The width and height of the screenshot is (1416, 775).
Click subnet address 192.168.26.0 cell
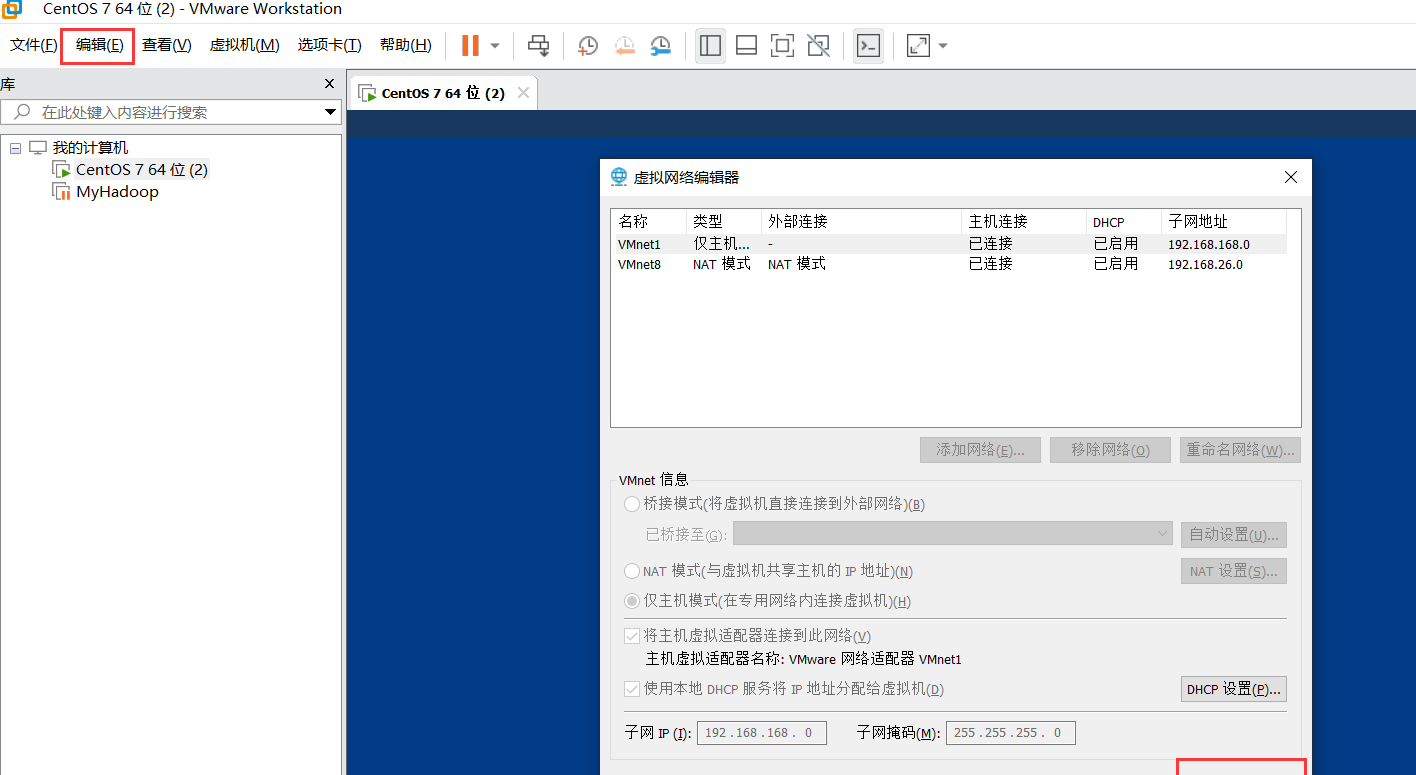1205,265
